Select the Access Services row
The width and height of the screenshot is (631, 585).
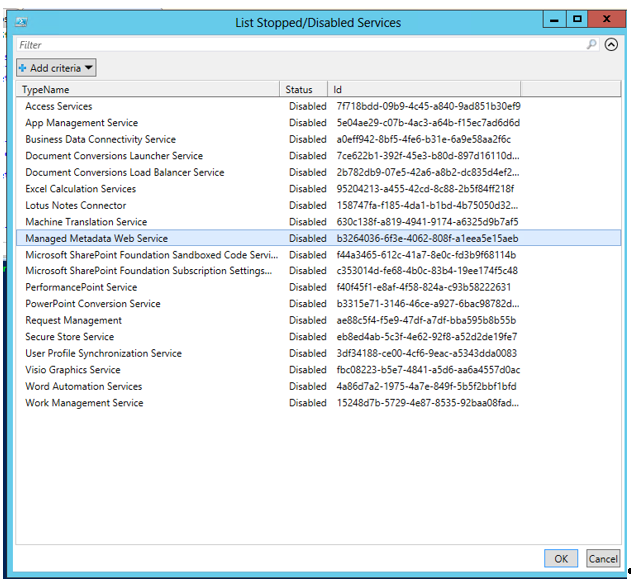tap(318, 106)
